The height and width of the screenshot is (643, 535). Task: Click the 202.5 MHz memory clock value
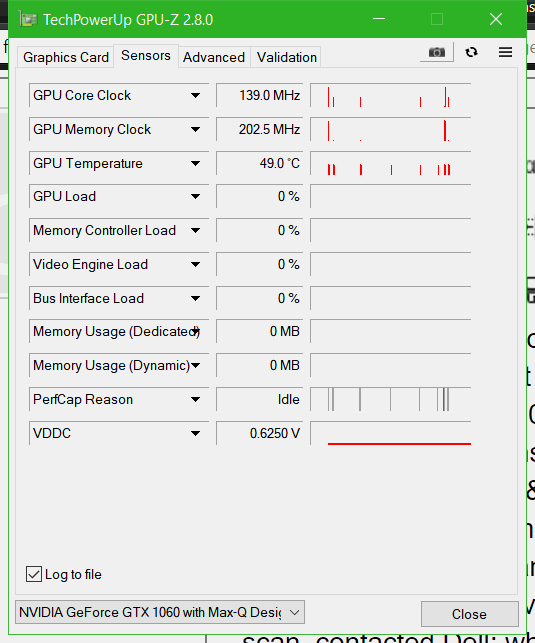pyautogui.click(x=260, y=130)
